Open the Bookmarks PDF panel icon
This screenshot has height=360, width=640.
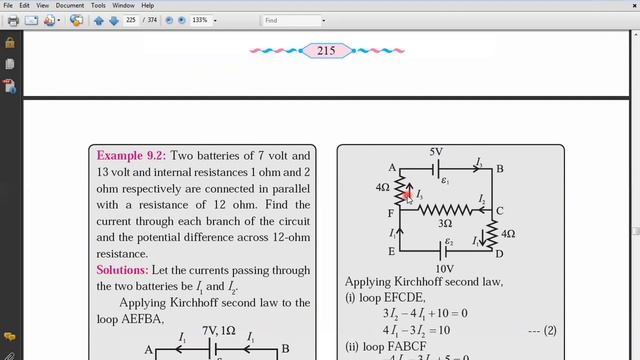coord(10,86)
